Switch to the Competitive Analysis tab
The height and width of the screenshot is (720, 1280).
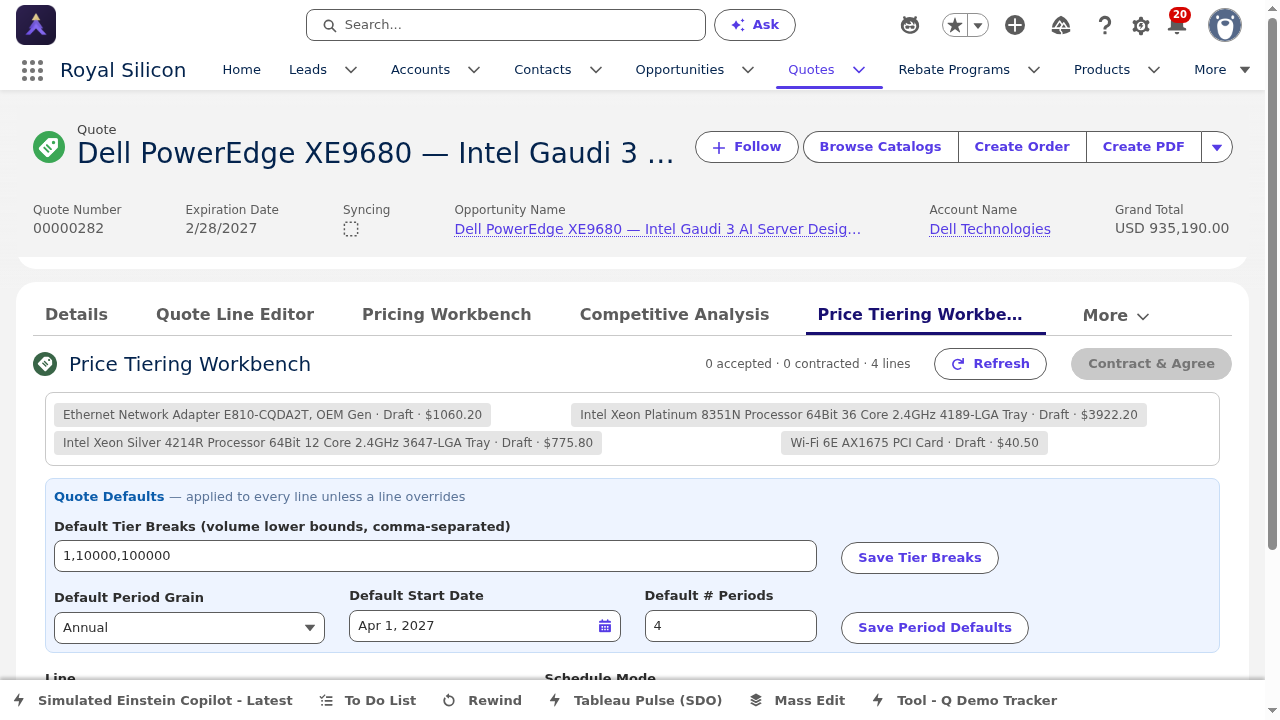coord(674,314)
